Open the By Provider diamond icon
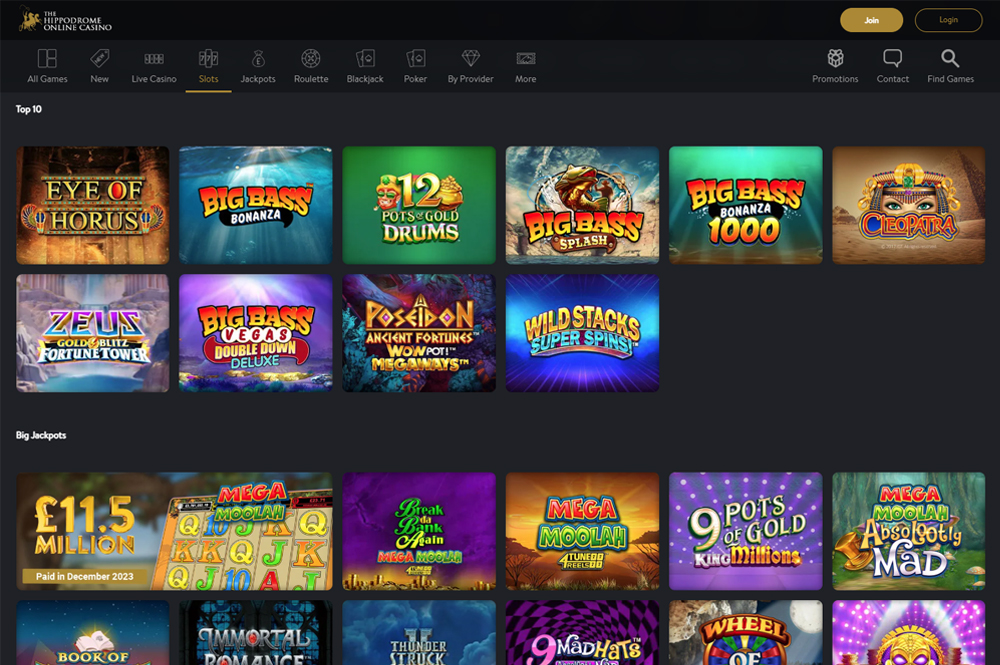The image size is (1000, 665). coord(471,59)
